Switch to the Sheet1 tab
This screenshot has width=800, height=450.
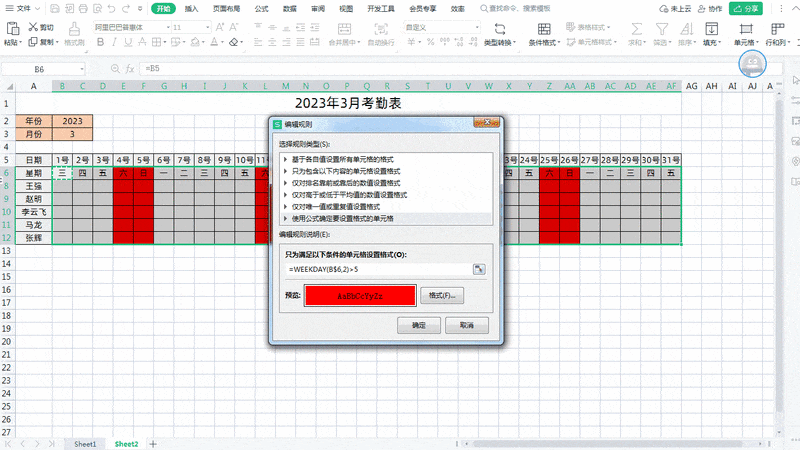[x=85, y=444]
